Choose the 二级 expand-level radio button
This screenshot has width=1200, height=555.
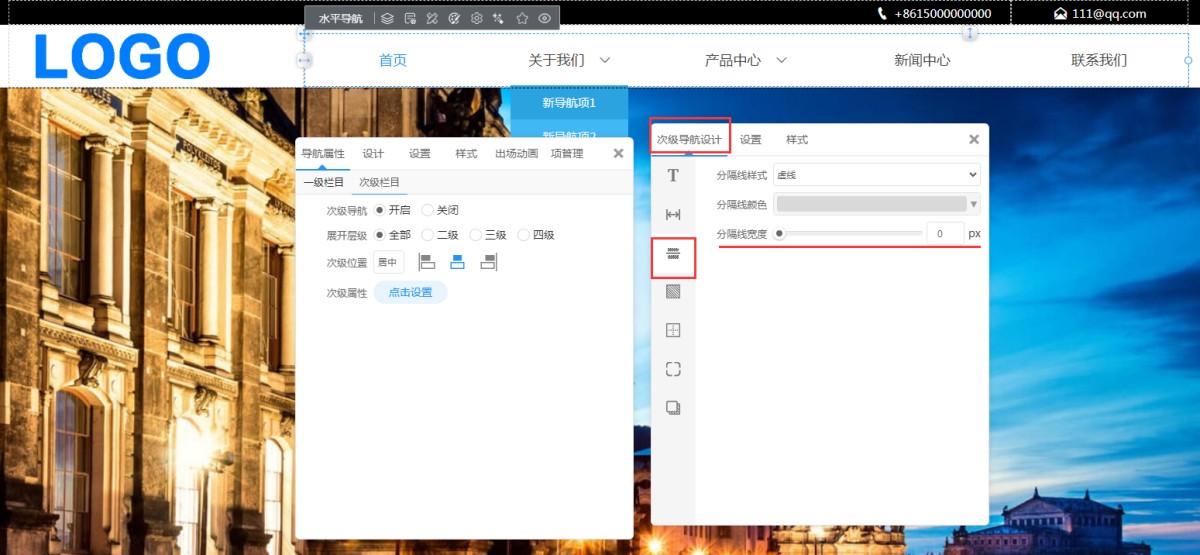pos(428,235)
